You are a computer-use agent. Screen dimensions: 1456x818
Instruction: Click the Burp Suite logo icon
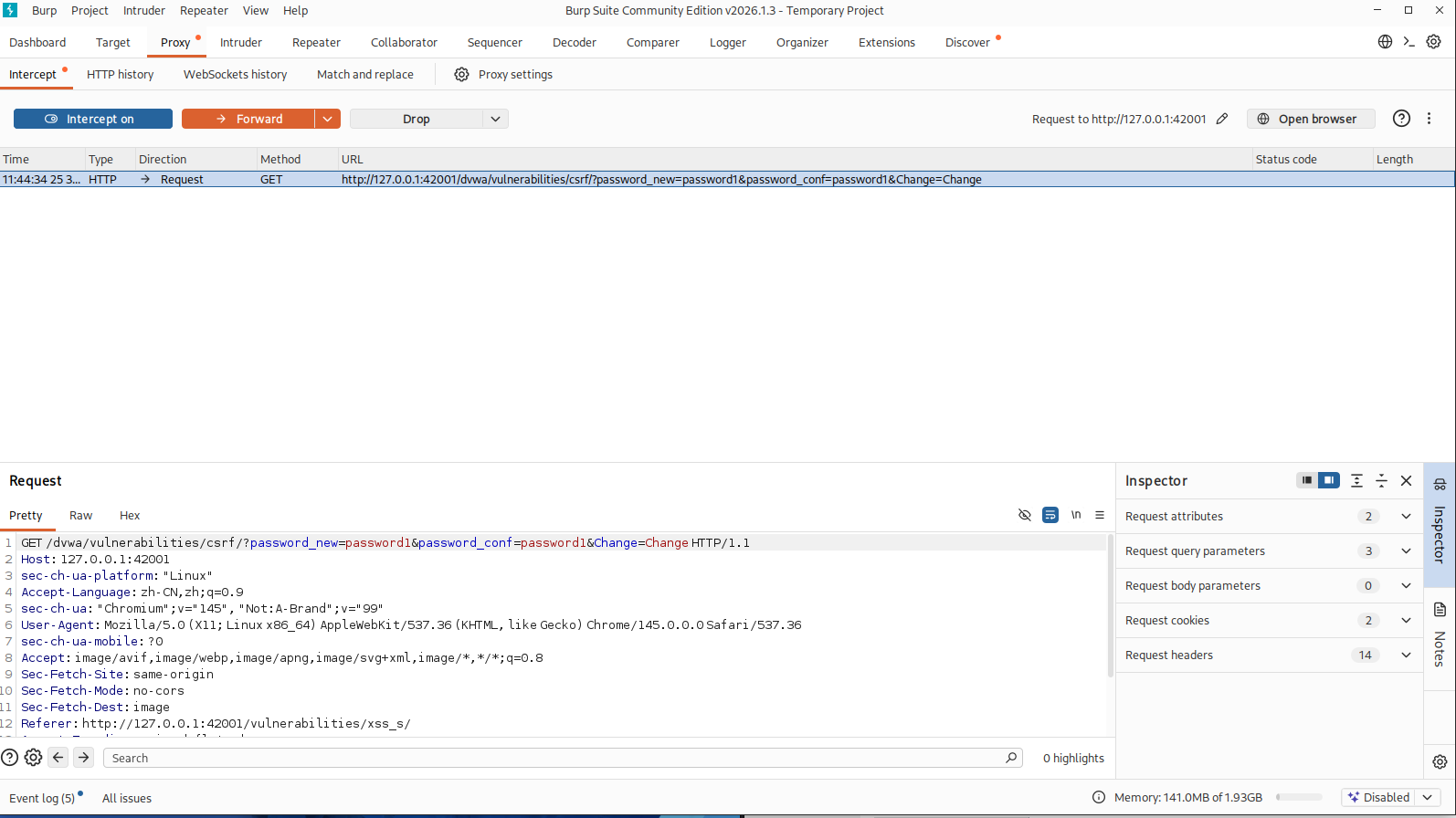point(10,10)
